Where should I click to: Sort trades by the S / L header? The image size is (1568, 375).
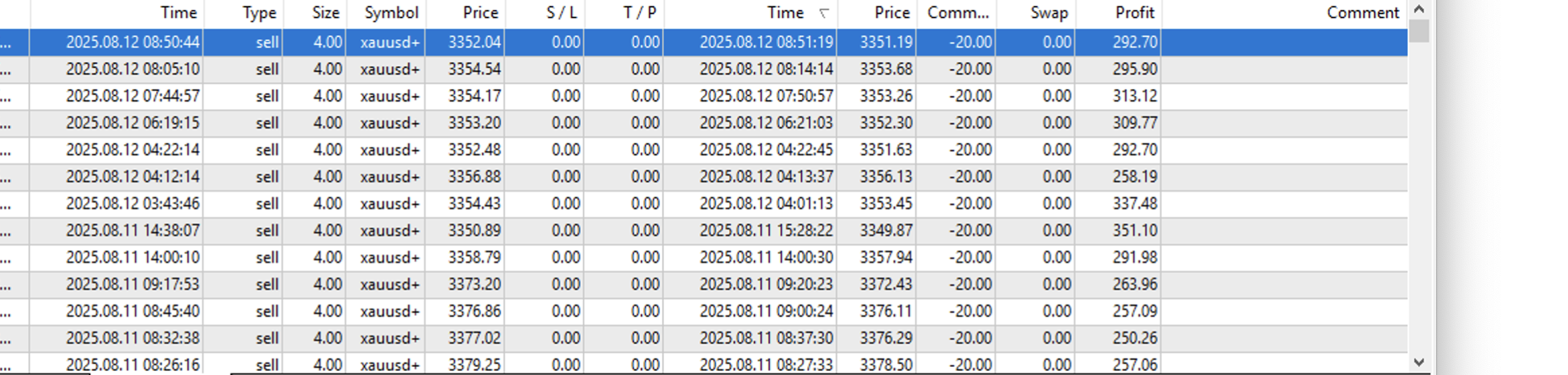click(561, 13)
